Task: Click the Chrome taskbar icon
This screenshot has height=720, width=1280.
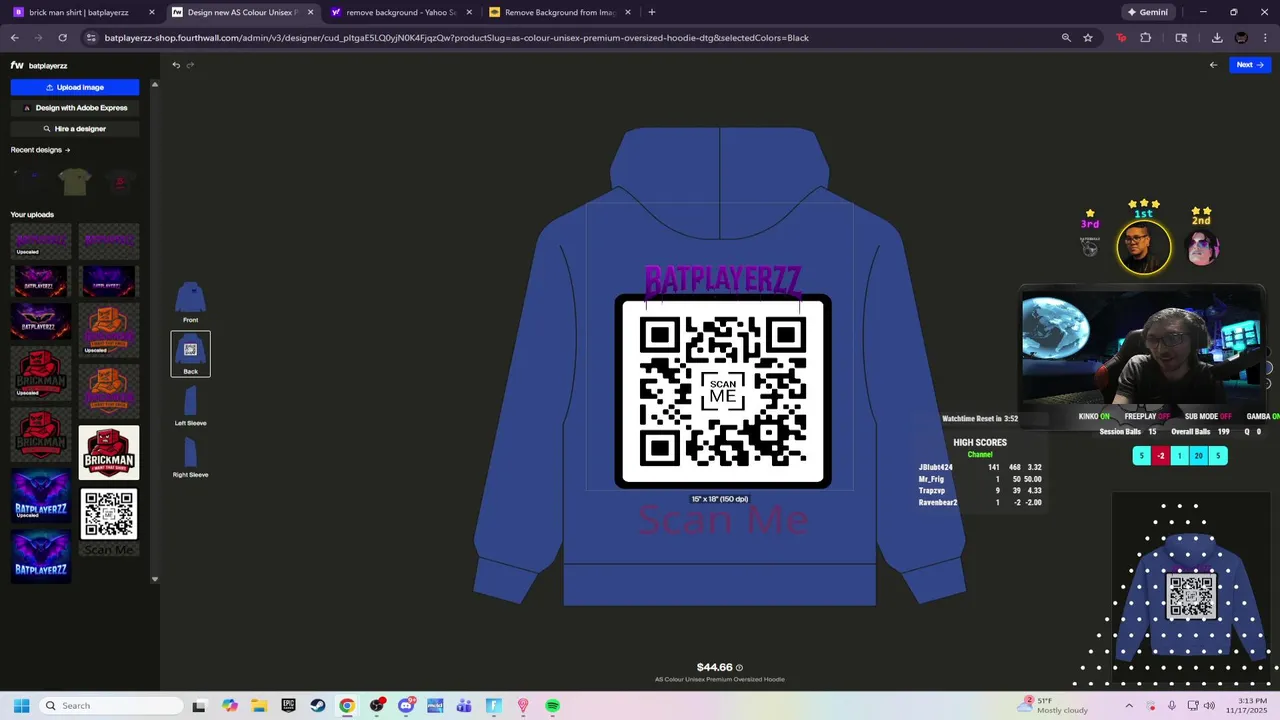Action: tap(347, 706)
